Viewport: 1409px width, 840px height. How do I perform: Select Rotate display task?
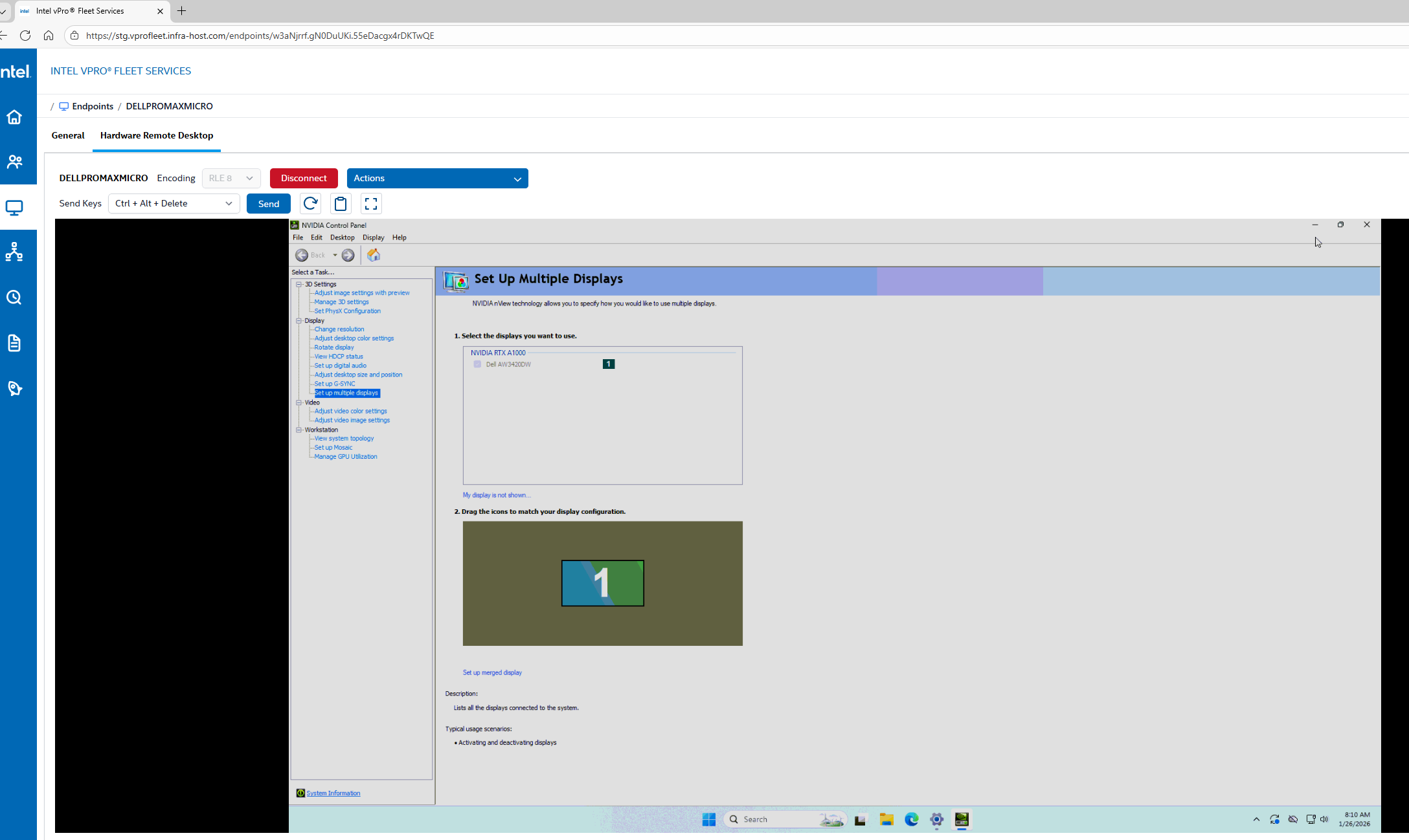334,348
